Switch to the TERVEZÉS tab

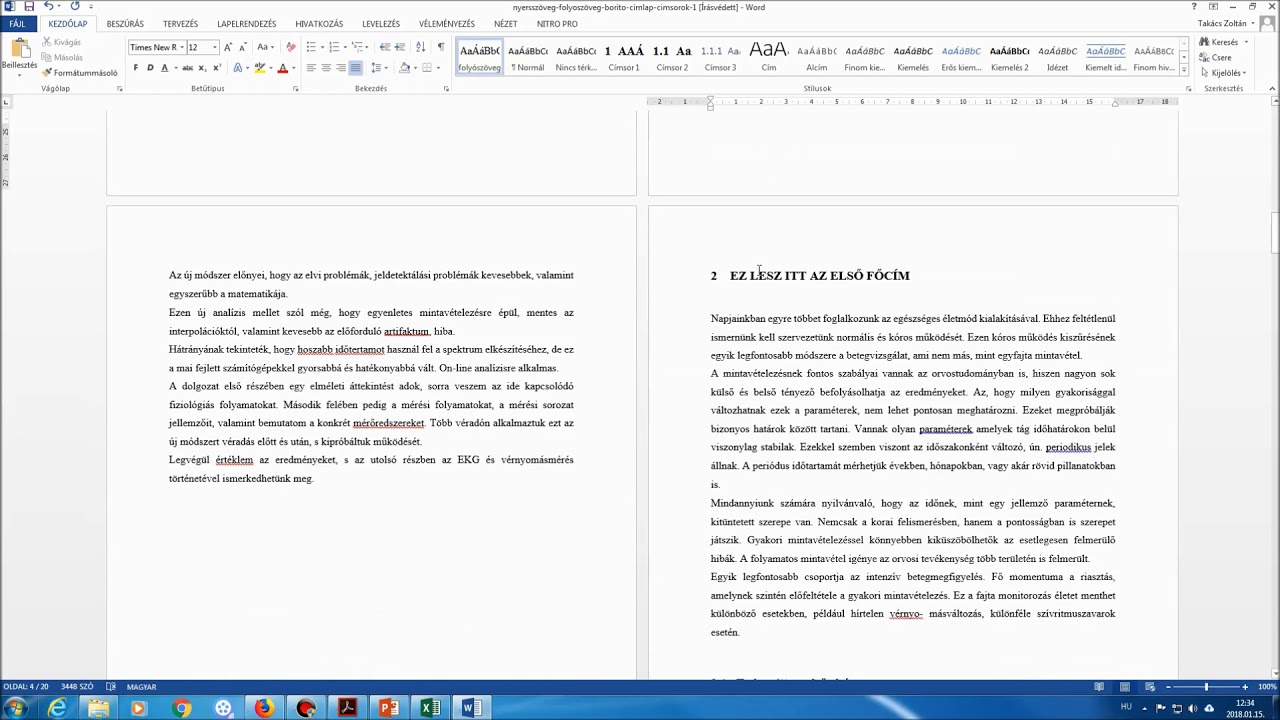click(x=180, y=24)
